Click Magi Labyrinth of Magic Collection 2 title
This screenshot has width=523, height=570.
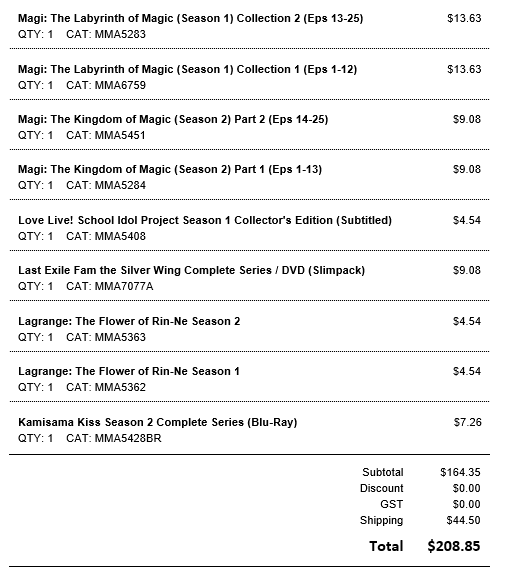tap(190, 19)
